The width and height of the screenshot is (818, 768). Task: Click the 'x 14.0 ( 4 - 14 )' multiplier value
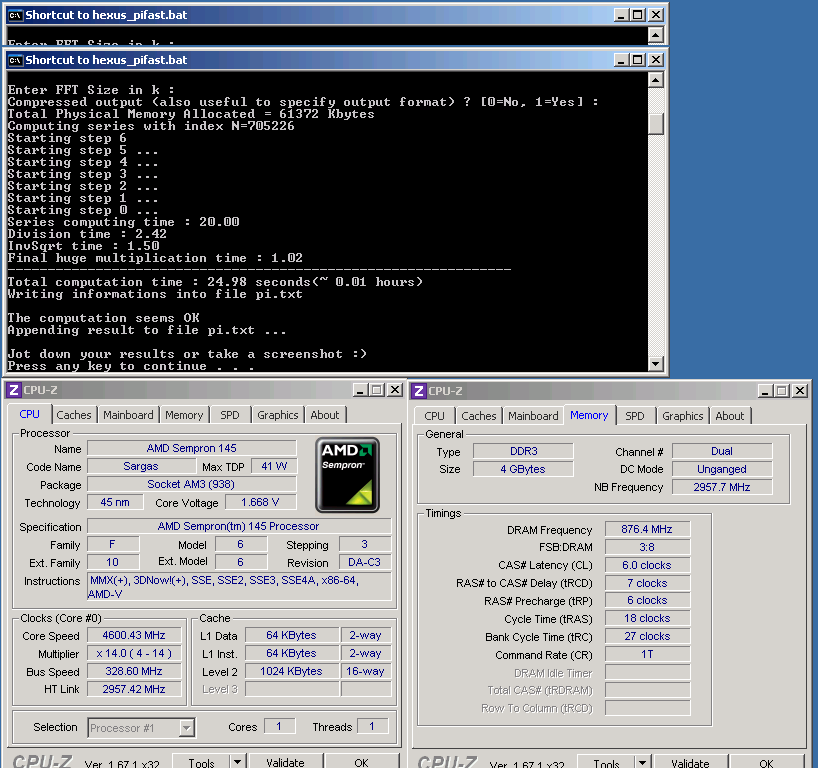[134, 653]
